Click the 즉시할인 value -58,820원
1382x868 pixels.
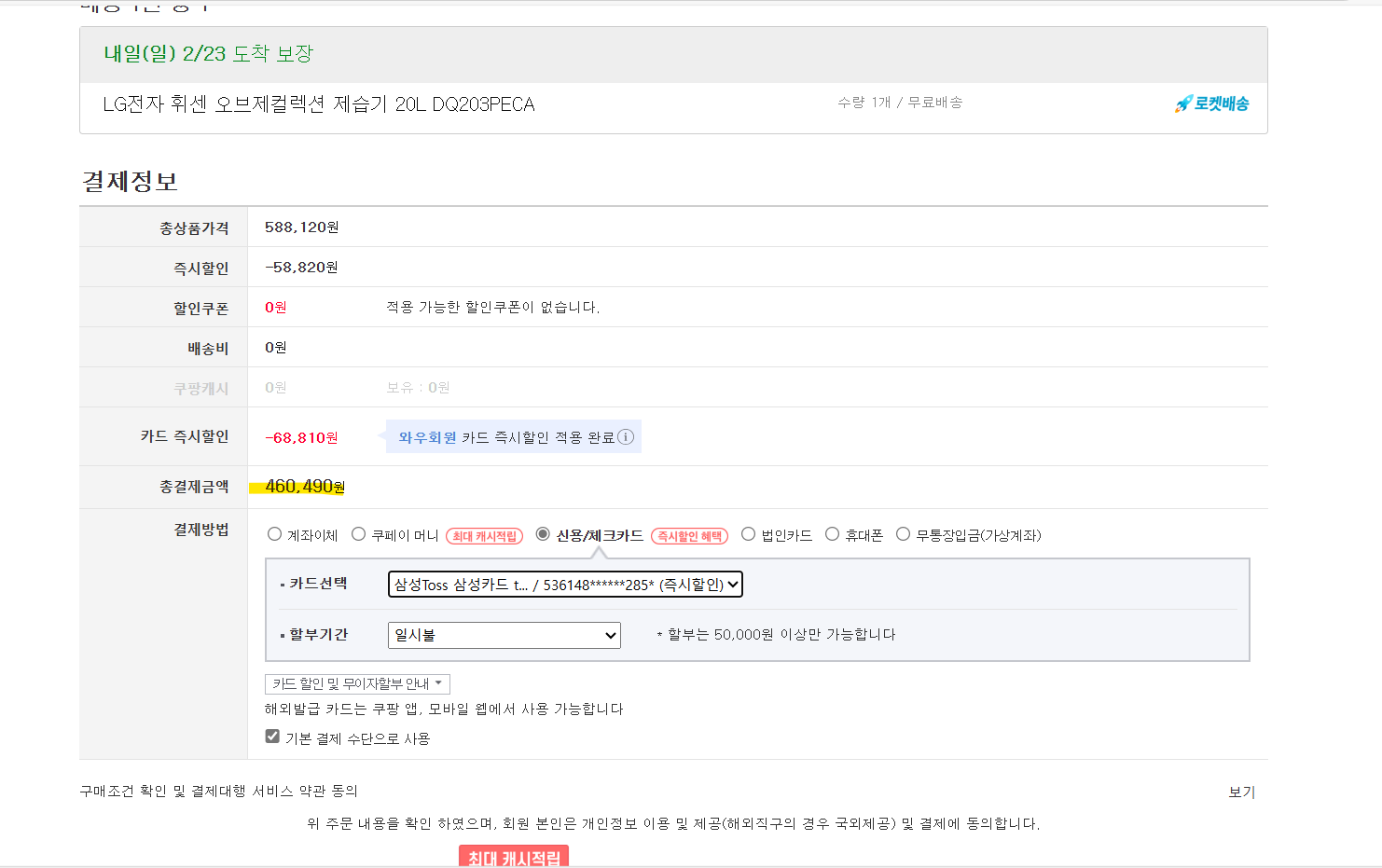[x=301, y=268]
